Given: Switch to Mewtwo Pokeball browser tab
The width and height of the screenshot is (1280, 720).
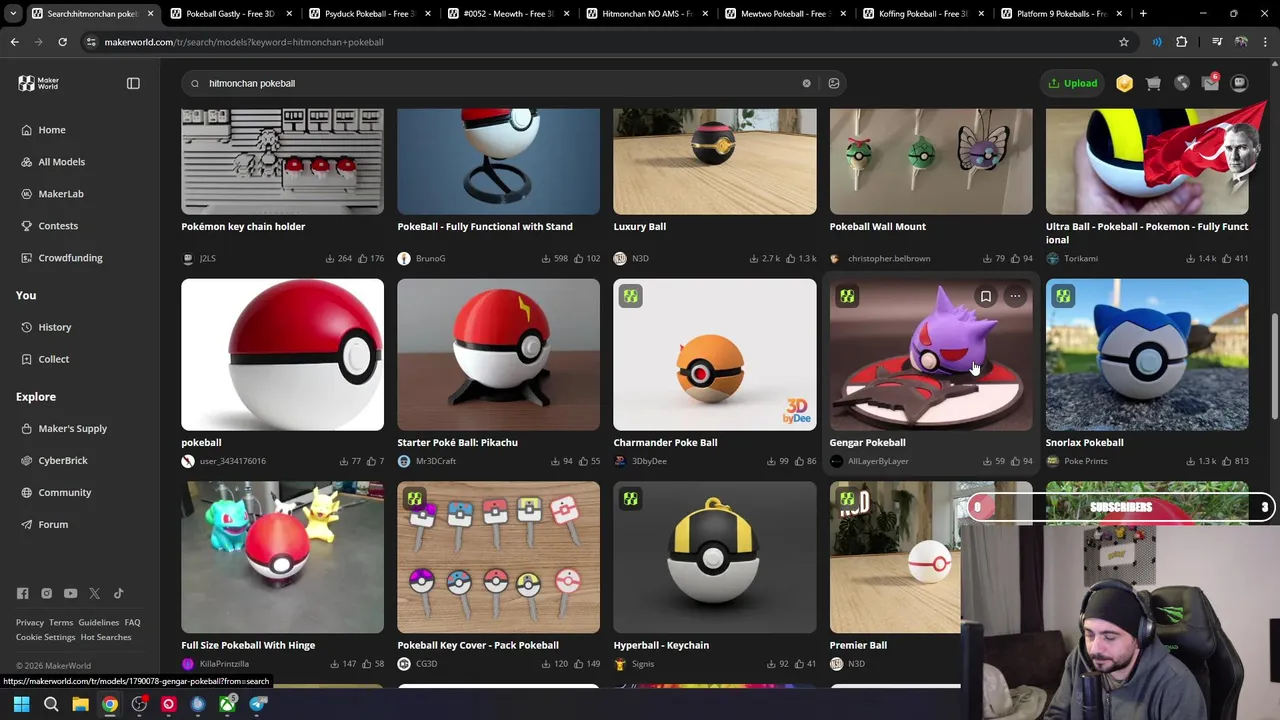Looking at the screenshot, I should point(784,14).
